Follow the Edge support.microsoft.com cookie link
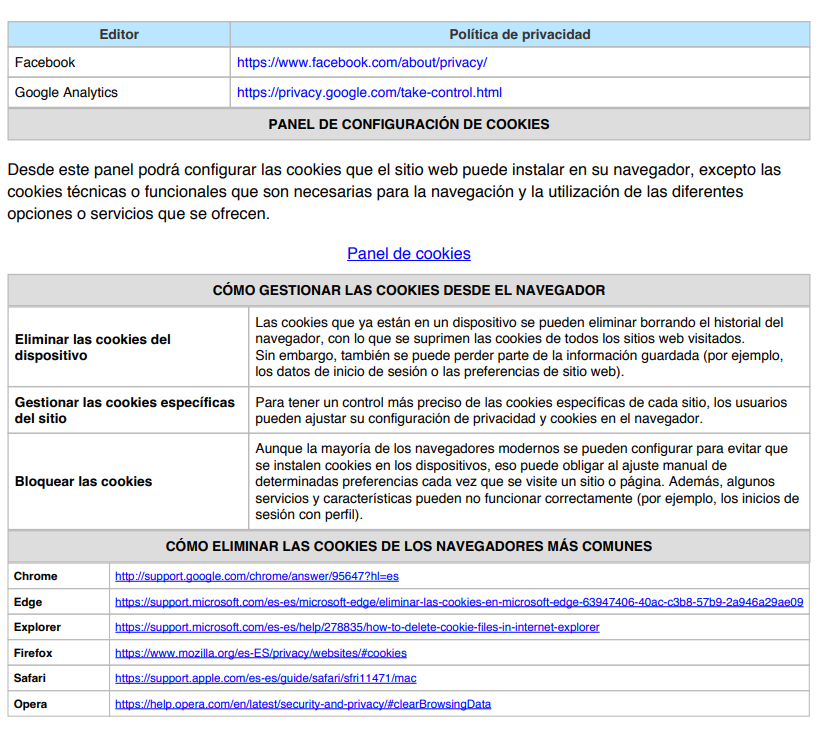Screen dimensions: 824x732 click(x=458, y=602)
